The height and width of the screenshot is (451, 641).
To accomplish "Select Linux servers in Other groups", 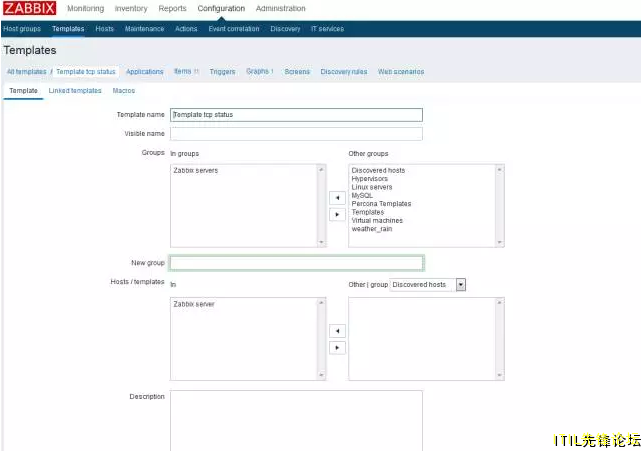I will click(x=372, y=187).
